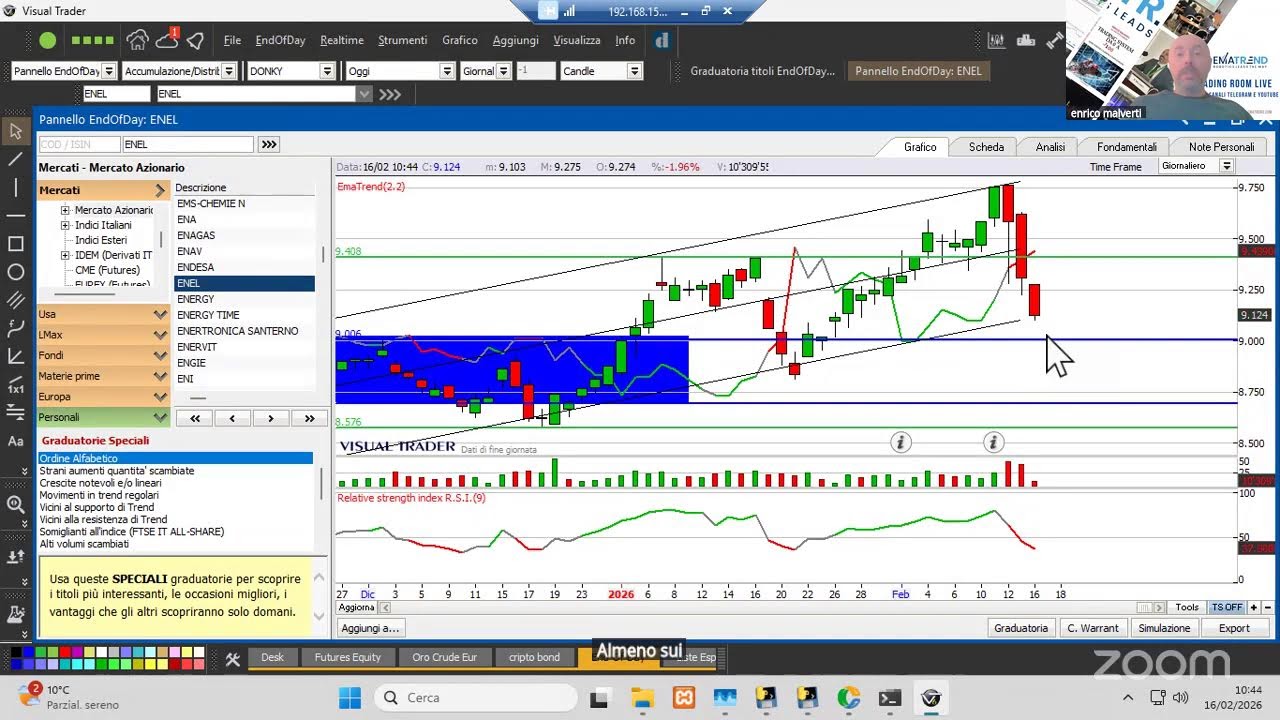Switch to Graduatoria titoli EndOfDay window tab
This screenshot has height=720, width=1280.
tap(762, 71)
